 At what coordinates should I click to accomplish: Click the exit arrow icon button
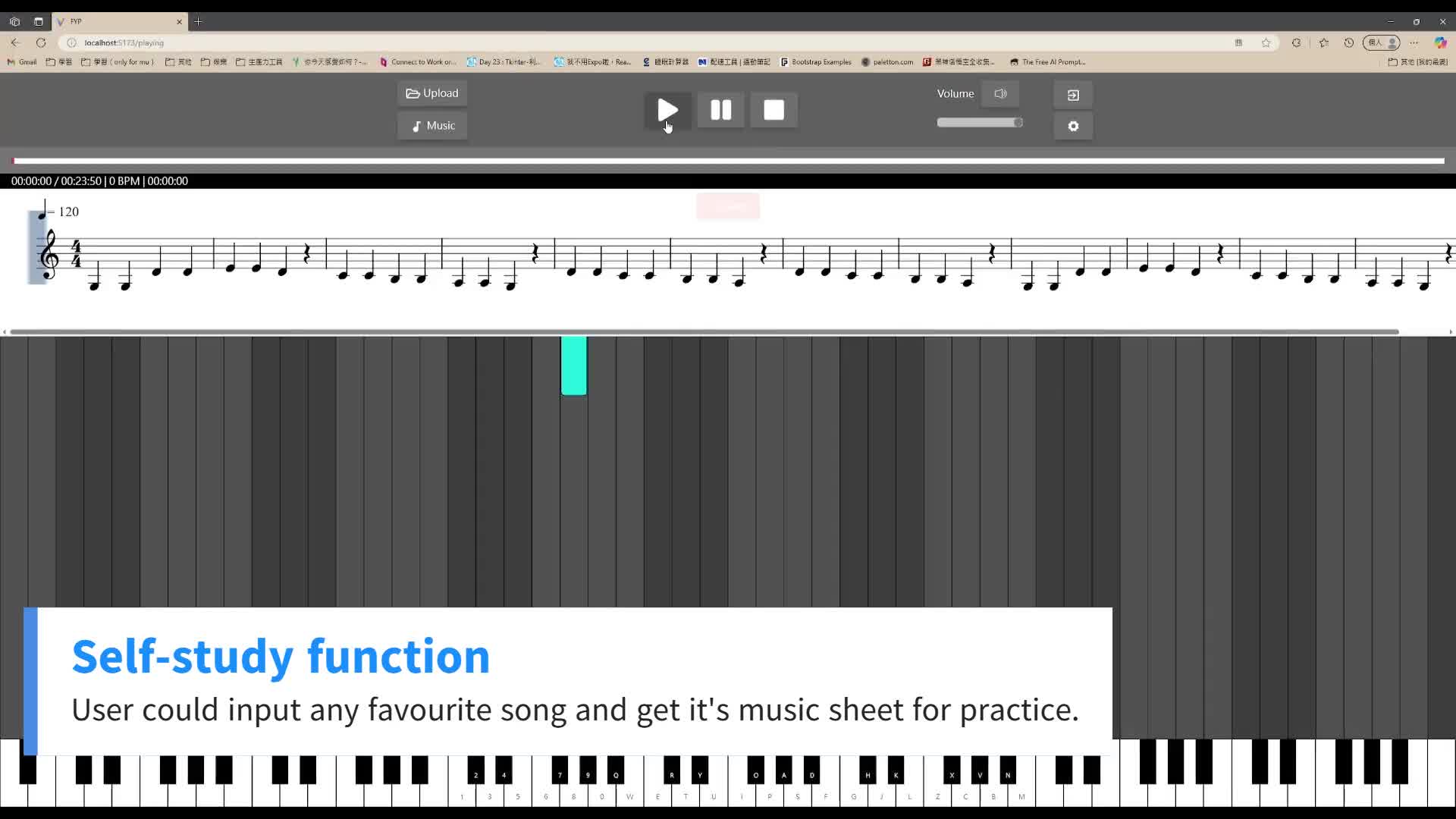(1073, 95)
